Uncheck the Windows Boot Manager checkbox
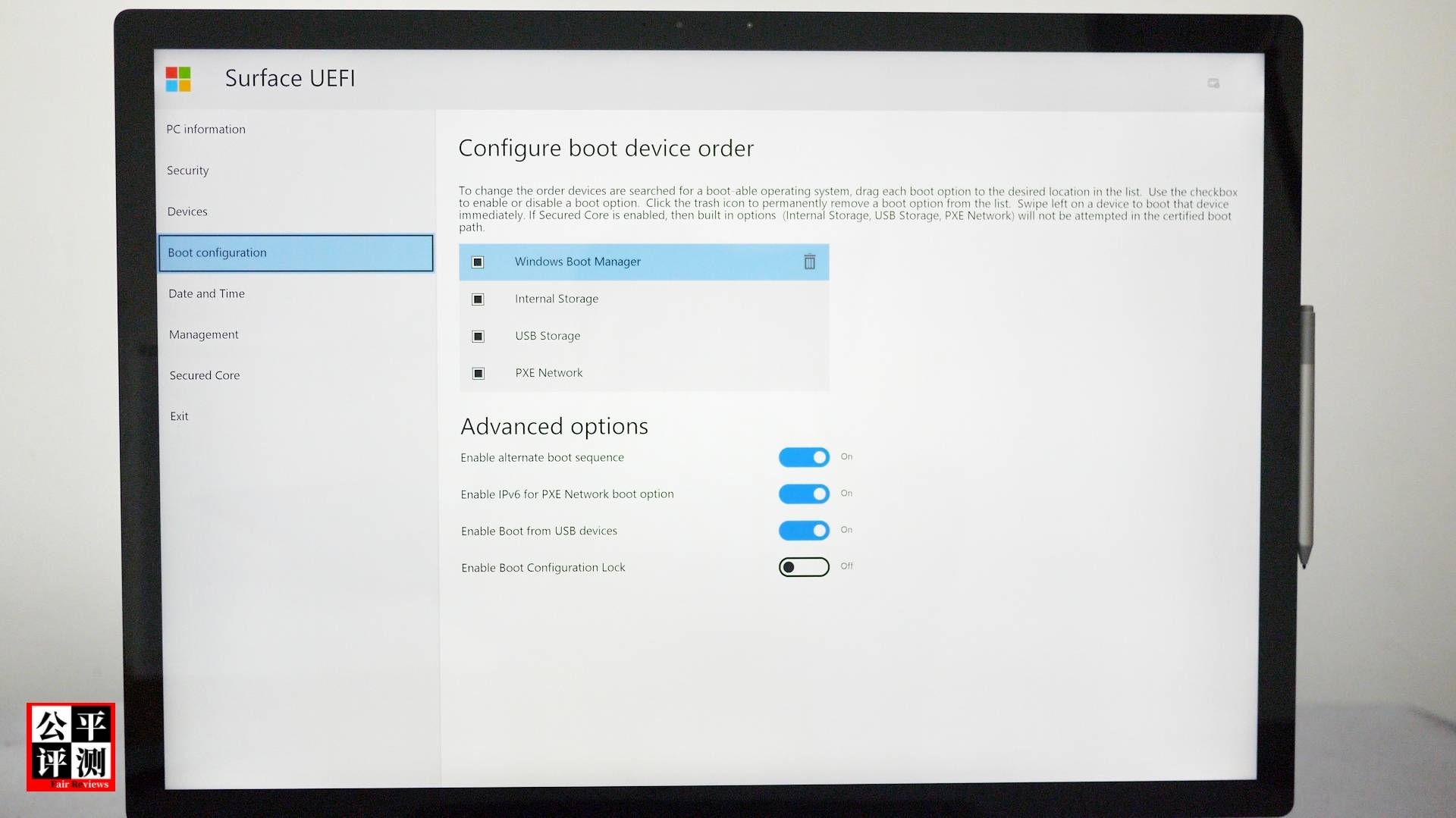 pyautogui.click(x=478, y=262)
